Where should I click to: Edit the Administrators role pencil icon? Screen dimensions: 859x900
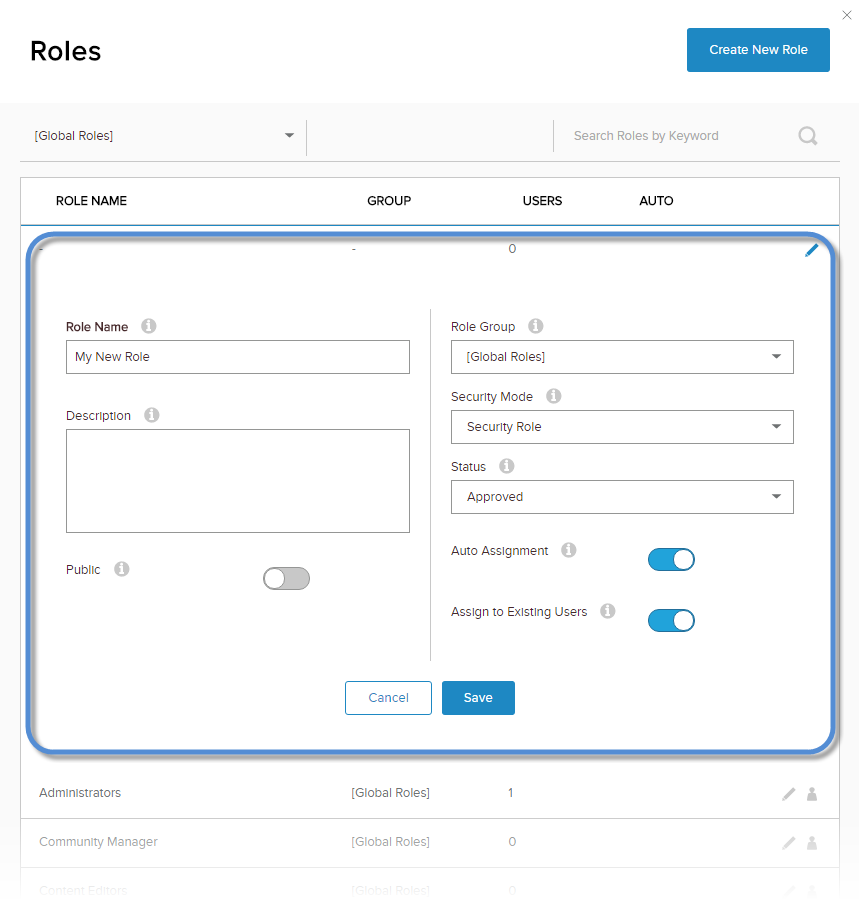(x=789, y=794)
